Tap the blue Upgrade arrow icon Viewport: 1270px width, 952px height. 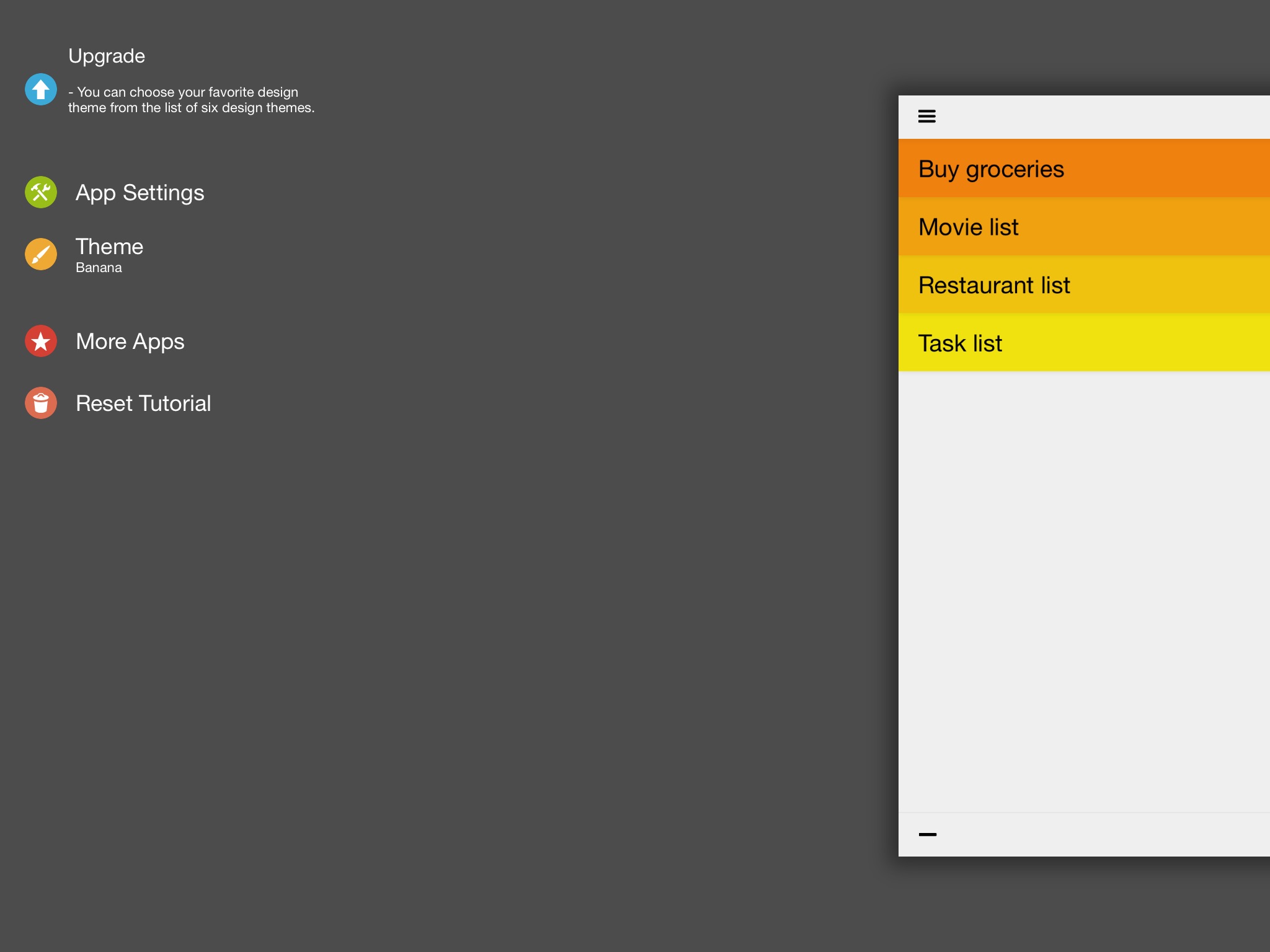[x=41, y=90]
